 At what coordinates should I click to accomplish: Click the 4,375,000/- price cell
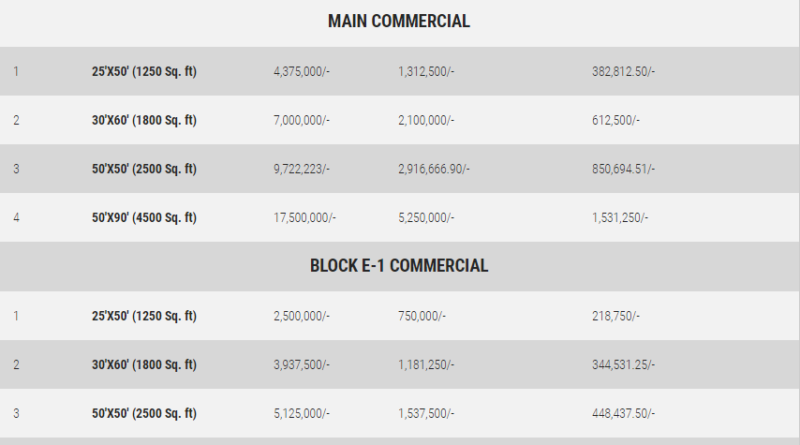click(301, 72)
